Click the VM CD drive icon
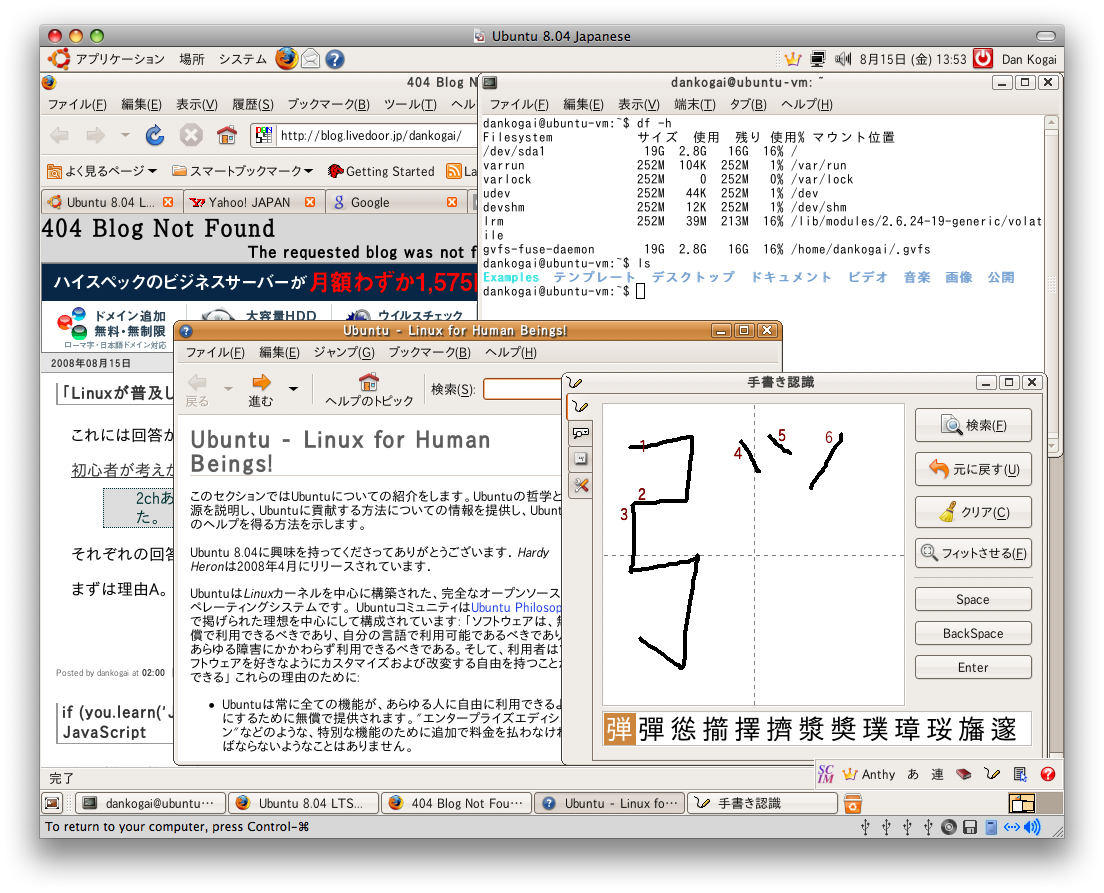 (x=948, y=827)
